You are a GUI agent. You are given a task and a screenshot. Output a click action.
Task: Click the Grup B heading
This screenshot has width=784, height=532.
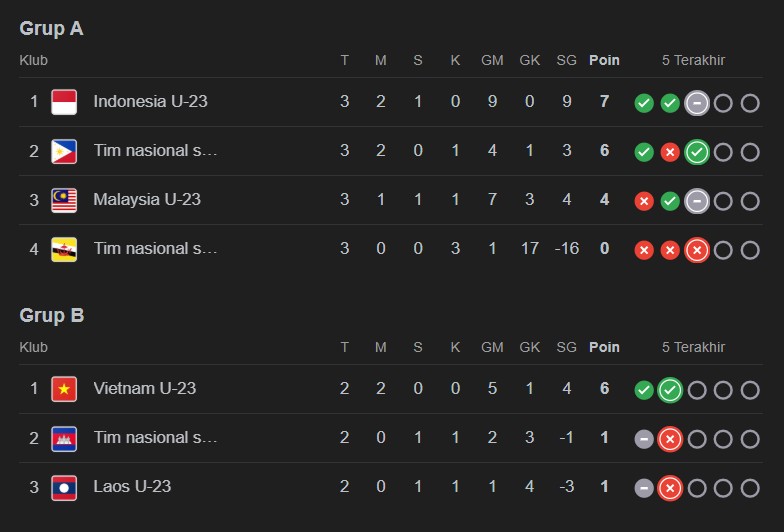(x=51, y=316)
